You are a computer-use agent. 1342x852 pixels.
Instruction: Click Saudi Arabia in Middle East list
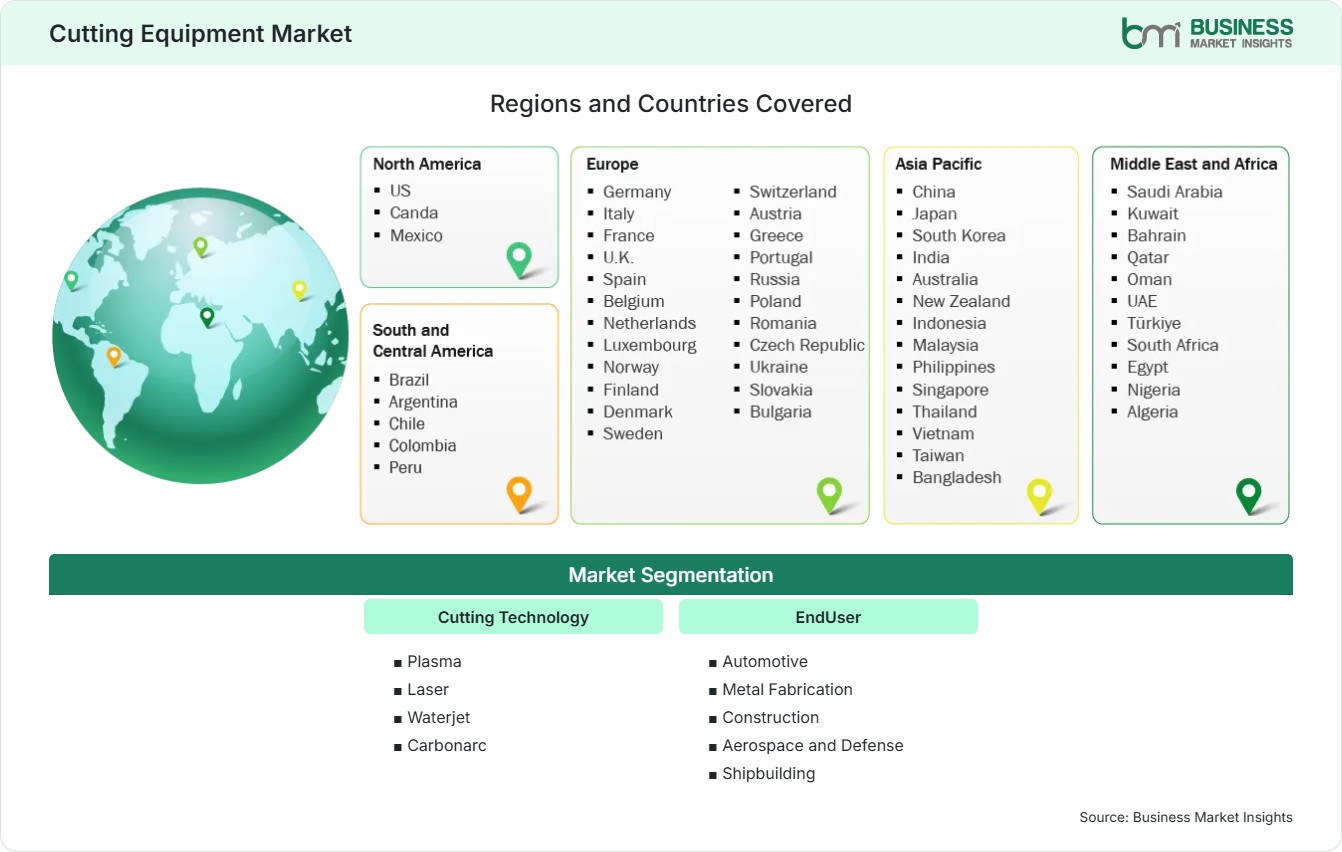(x=1175, y=192)
